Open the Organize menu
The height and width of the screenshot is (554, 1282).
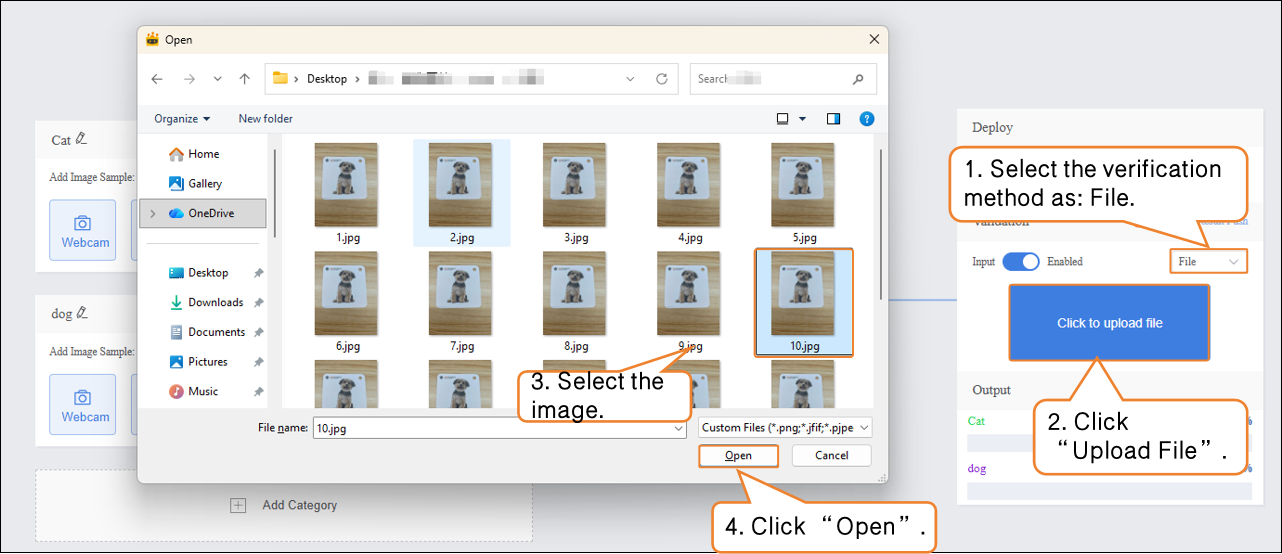tap(182, 119)
